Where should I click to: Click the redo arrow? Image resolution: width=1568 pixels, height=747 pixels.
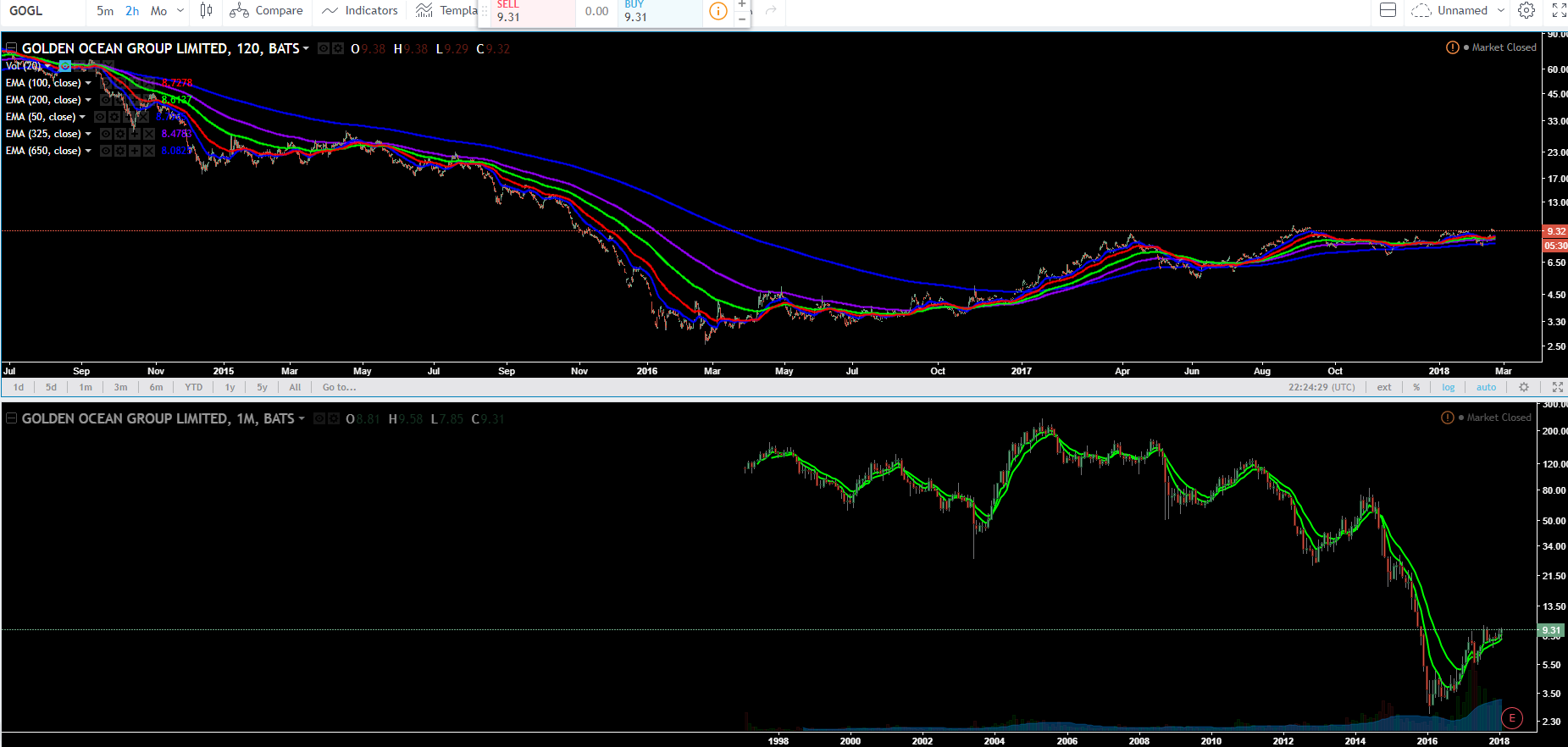771,11
